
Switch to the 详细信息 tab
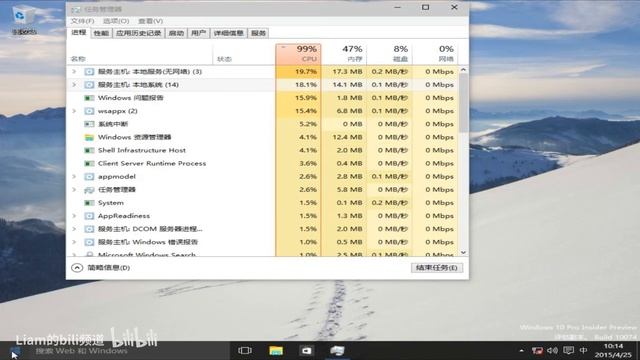(x=229, y=33)
